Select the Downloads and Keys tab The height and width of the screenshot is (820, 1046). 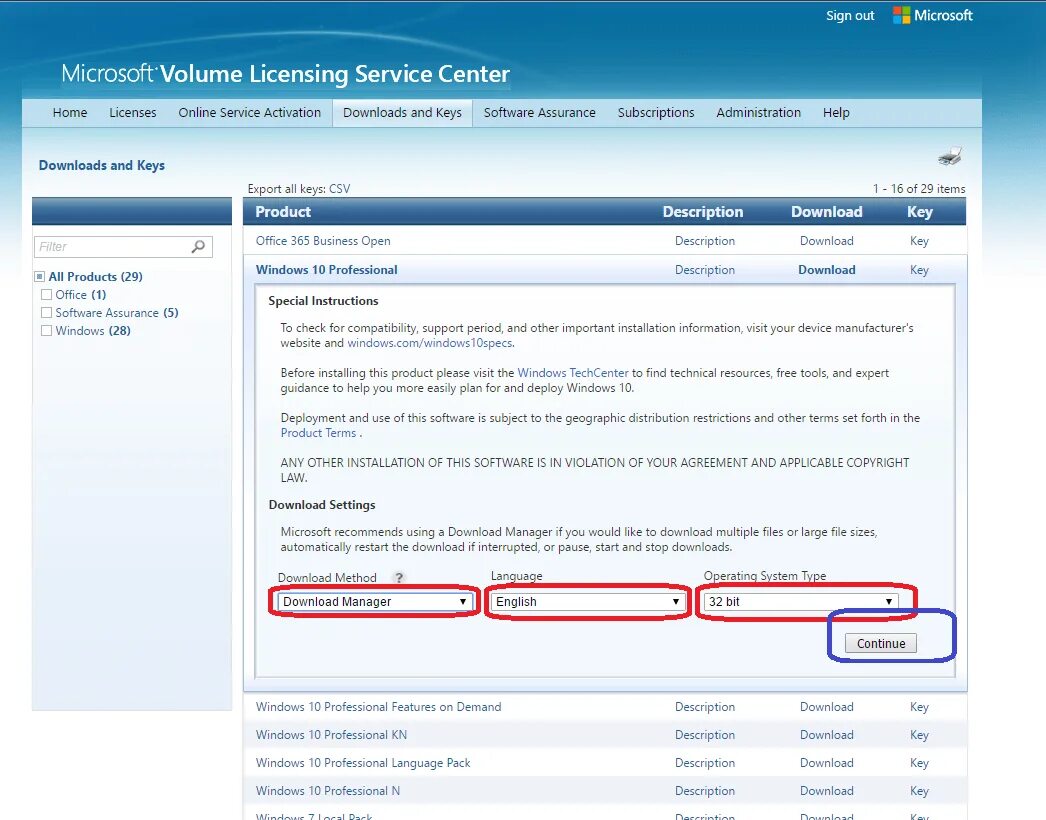402,113
